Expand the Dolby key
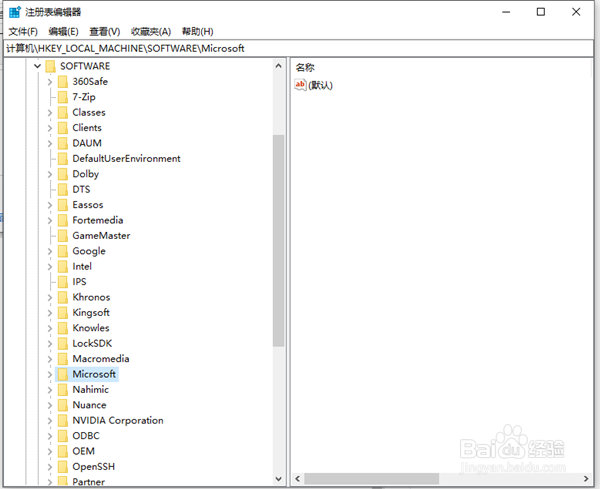600x489 pixels. pyautogui.click(x=50, y=174)
